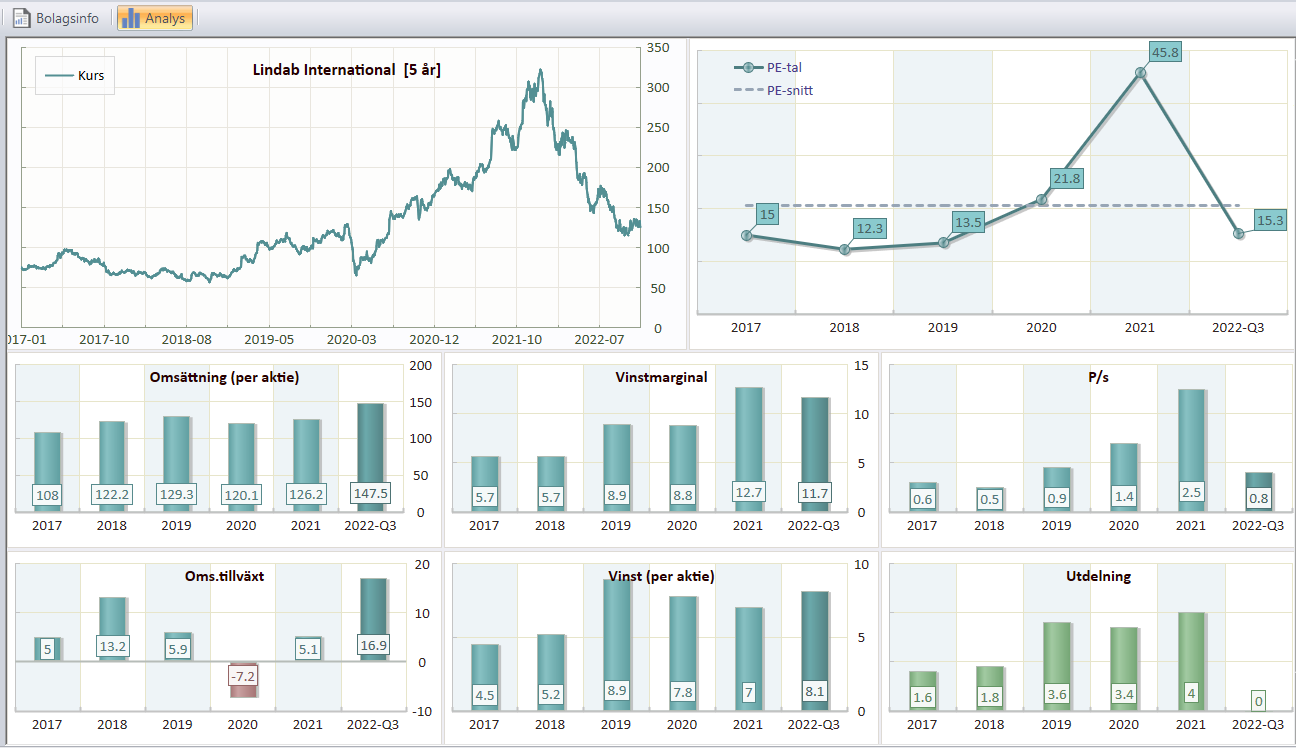
Task: Click the 1.8 Utdelning bar value
Action: (989, 696)
